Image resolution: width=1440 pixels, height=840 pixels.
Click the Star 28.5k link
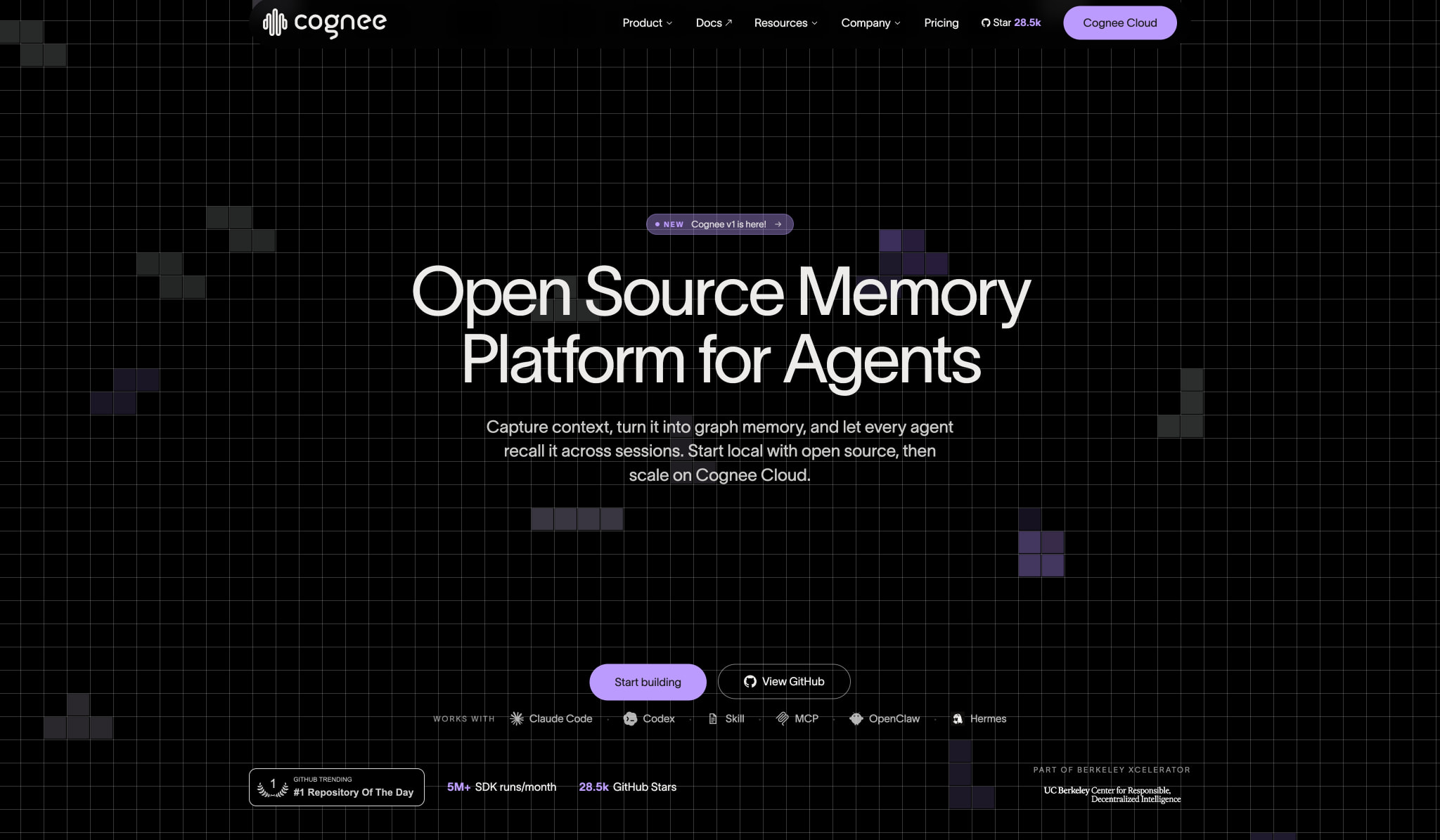(x=1011, y=23)
